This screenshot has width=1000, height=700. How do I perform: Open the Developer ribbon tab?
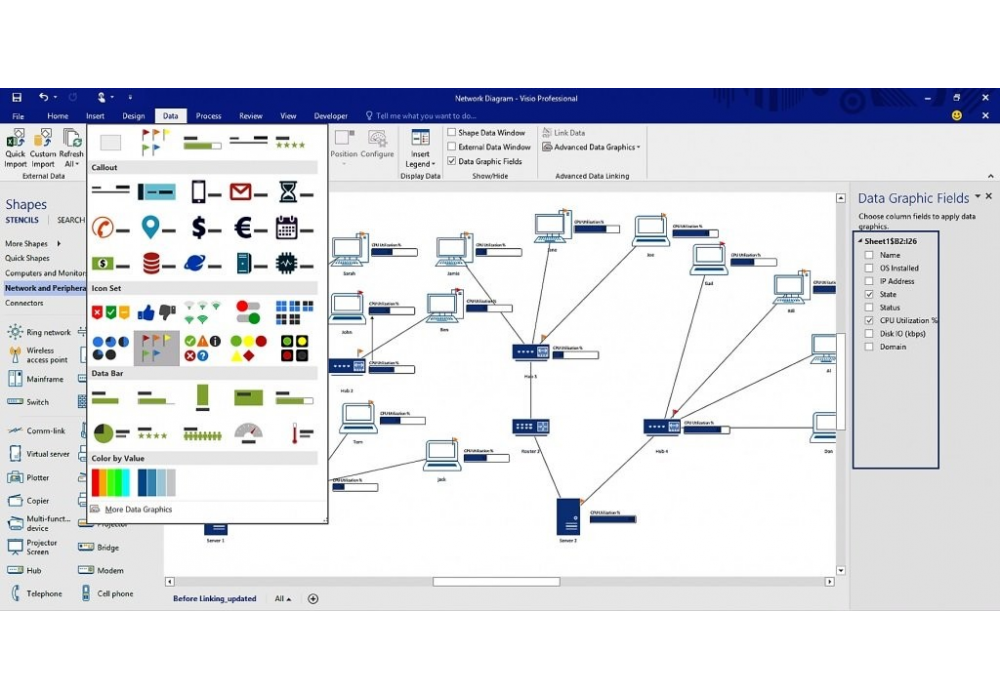pos(330,115)
